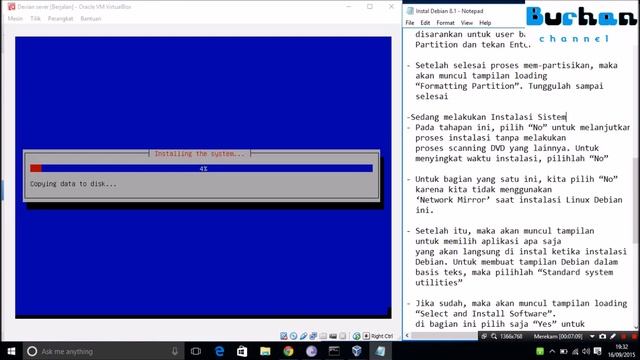
Task: Click the VirtualBox network adapters status icon
Action: 313,336
